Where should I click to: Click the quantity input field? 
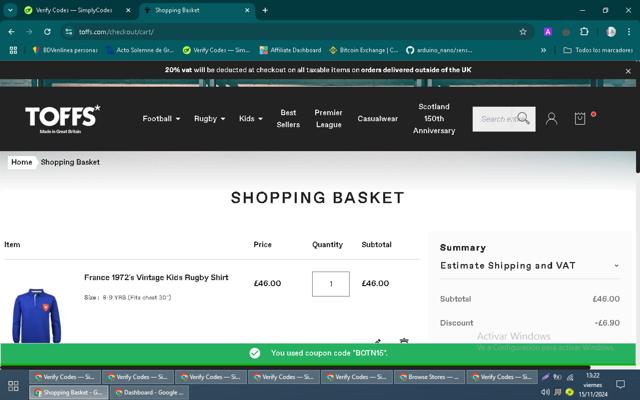click(331, 284)
